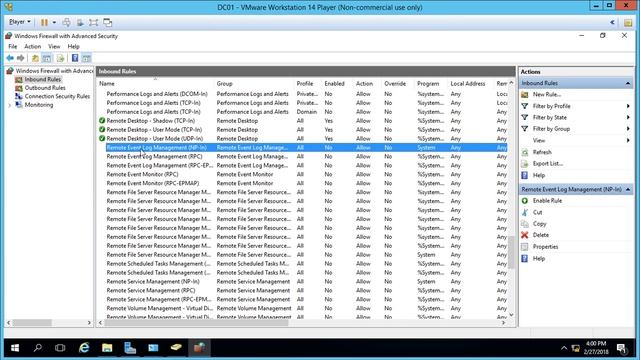Toggle the Show/Hide Action Pane toolbar icon
The image size is (640, 360).
pos(87,58)
